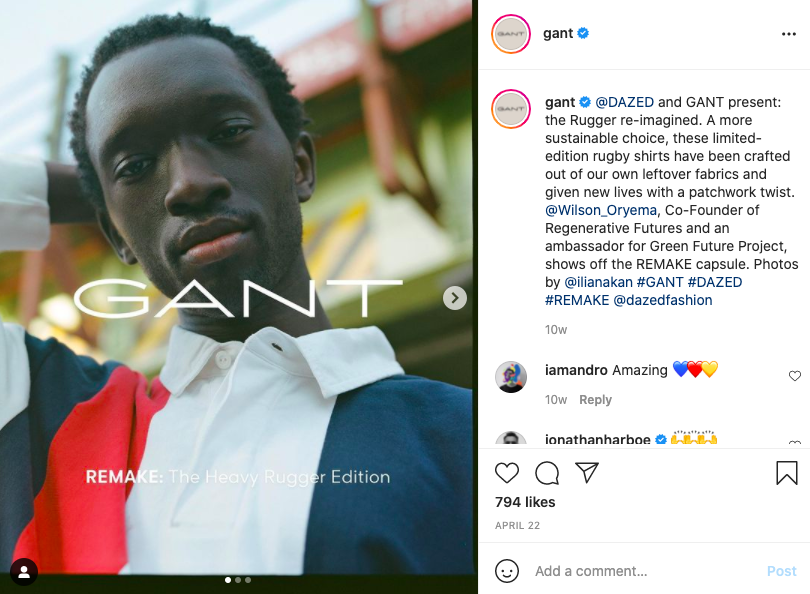Image resolution: width=810 pixels, height=594 pixels.
Task: Open the emoji picker smiley icon
Action: 506,571
